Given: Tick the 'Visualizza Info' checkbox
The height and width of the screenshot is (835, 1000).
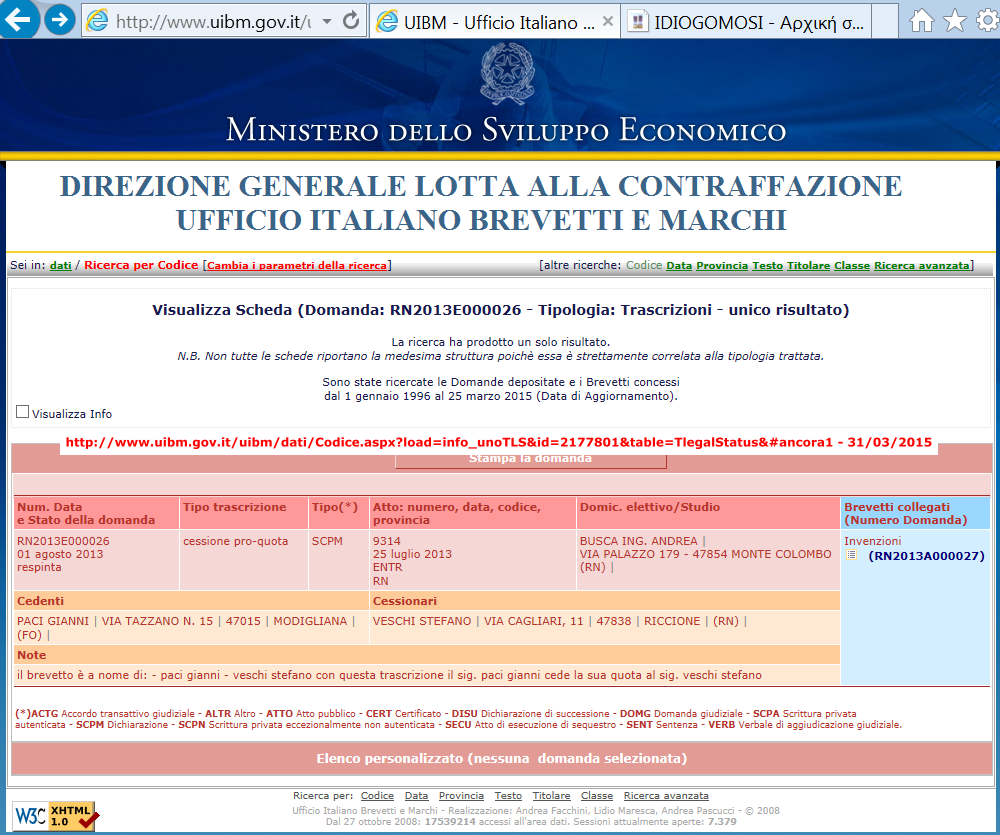Looking at the screenshot, I should point(22,412).
